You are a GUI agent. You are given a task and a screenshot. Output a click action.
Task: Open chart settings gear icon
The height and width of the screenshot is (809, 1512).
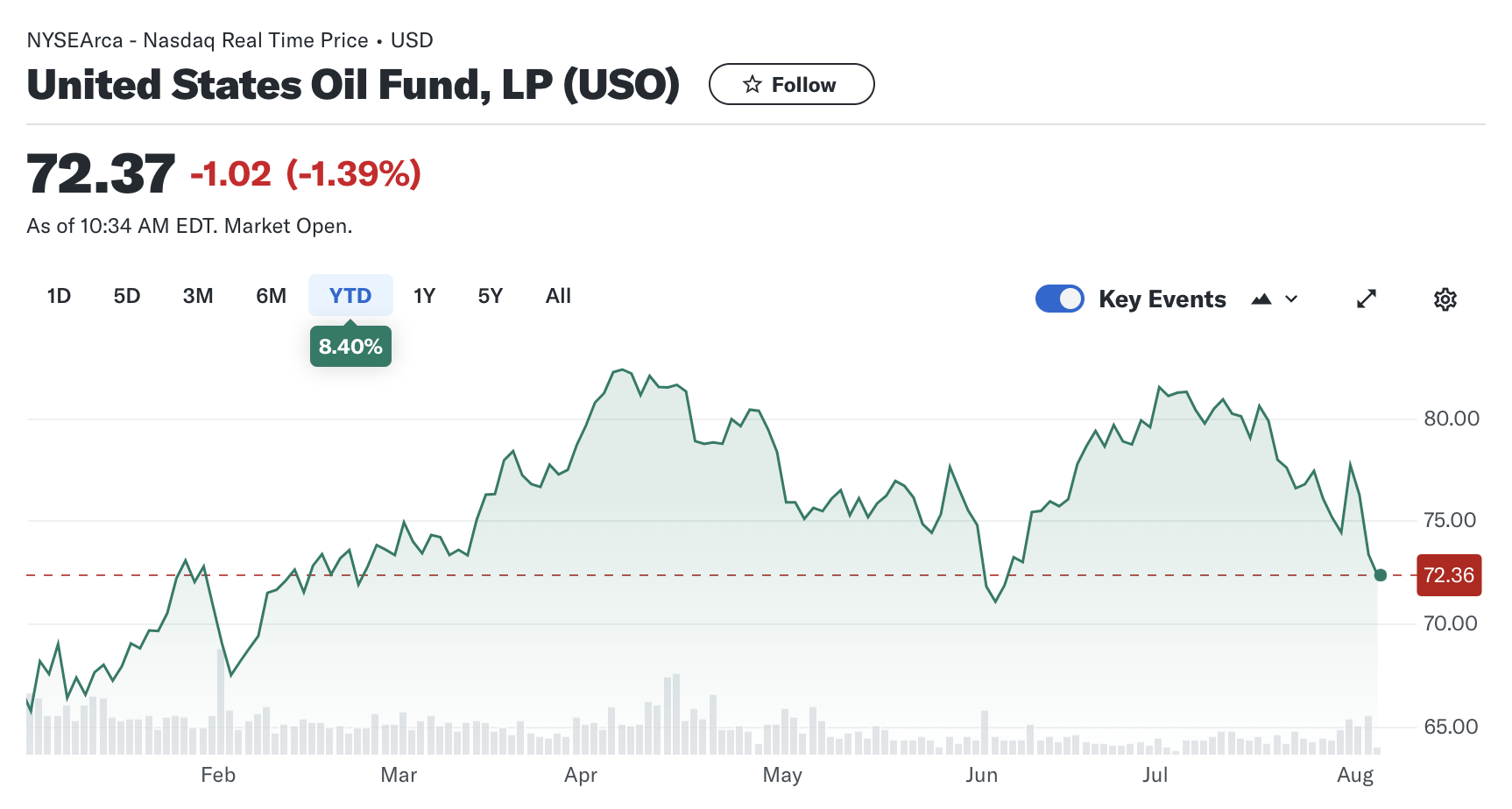pos(1445,299)
